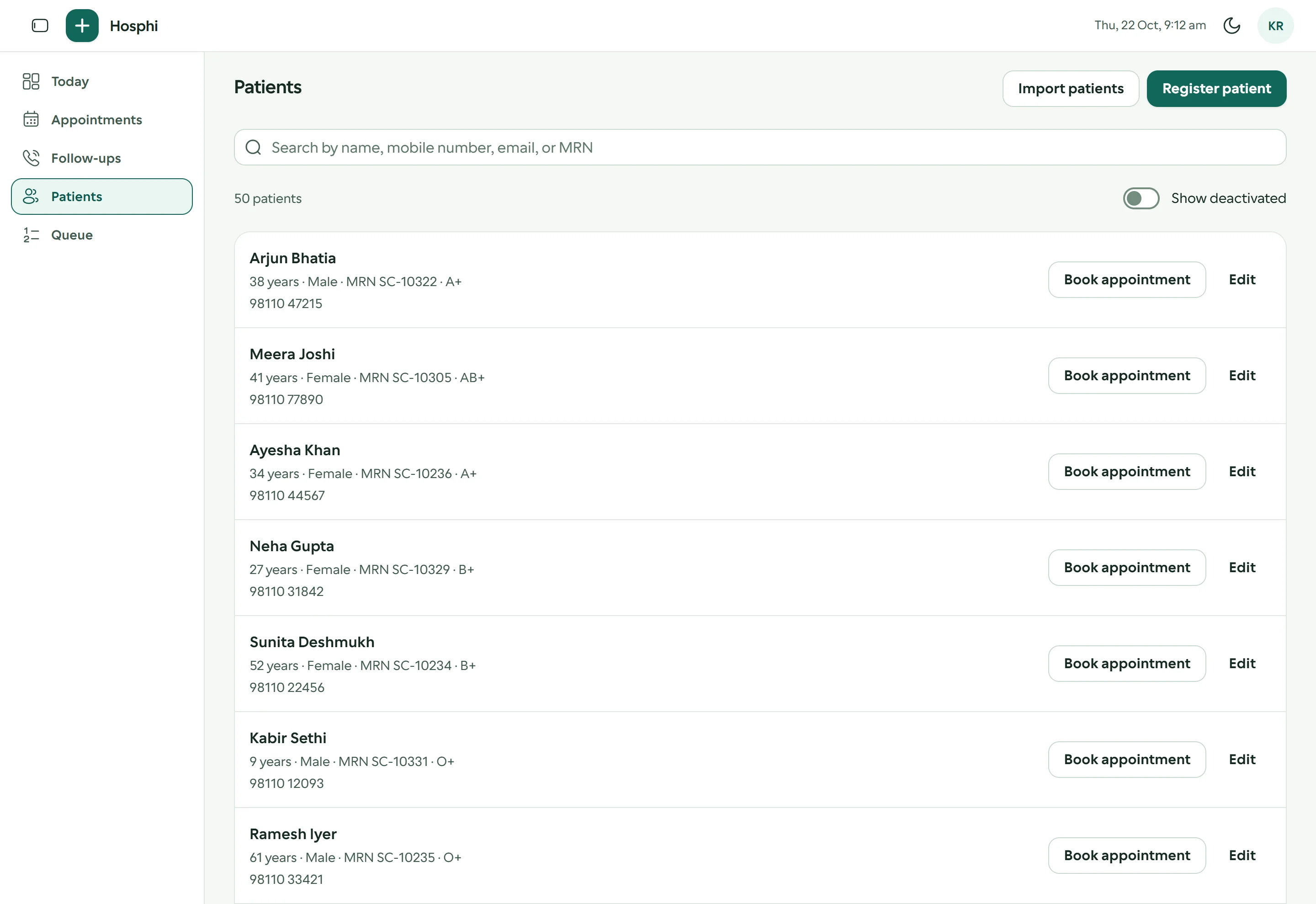Click the date 'Thu, 22 Oct, 9:12 am'
The height and width of the screenshot is (904, 1316).
pos(1150,26)
